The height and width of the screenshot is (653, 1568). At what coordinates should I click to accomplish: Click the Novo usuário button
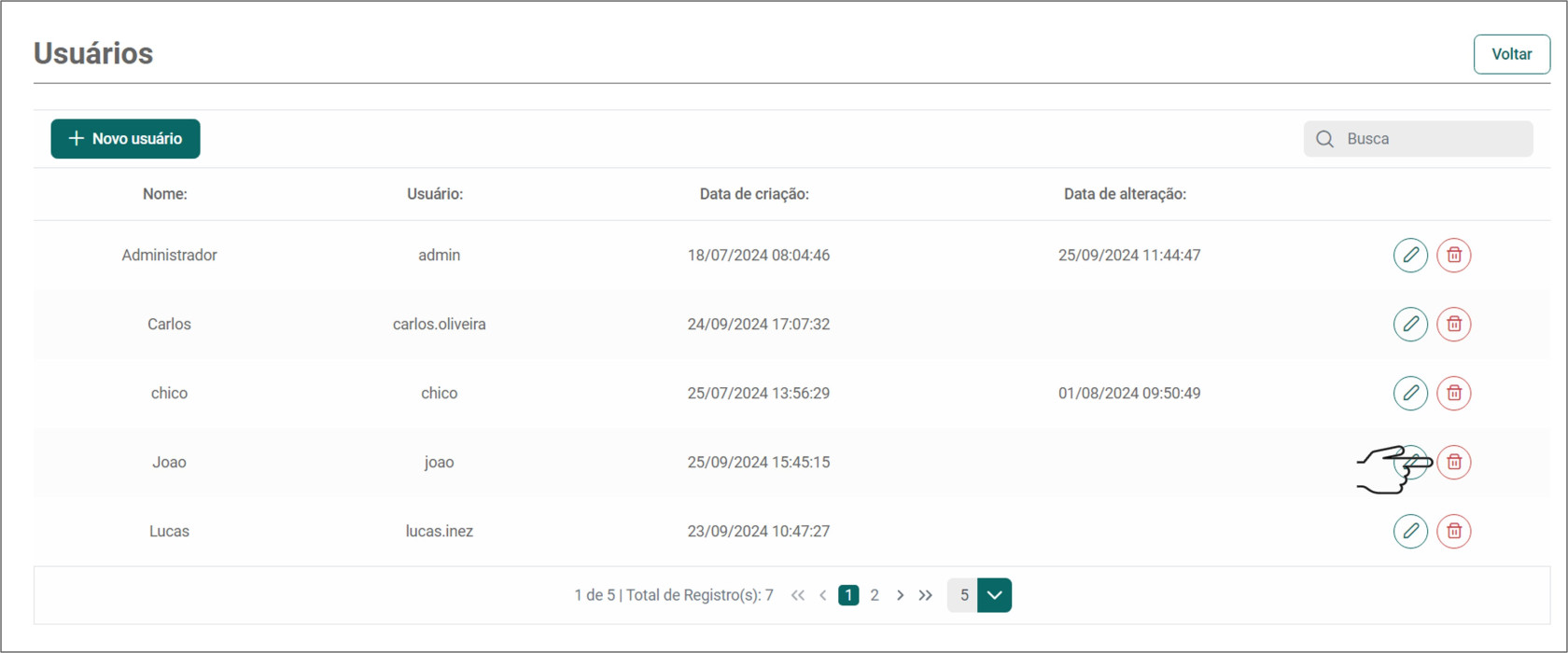[x=125, y=139]
